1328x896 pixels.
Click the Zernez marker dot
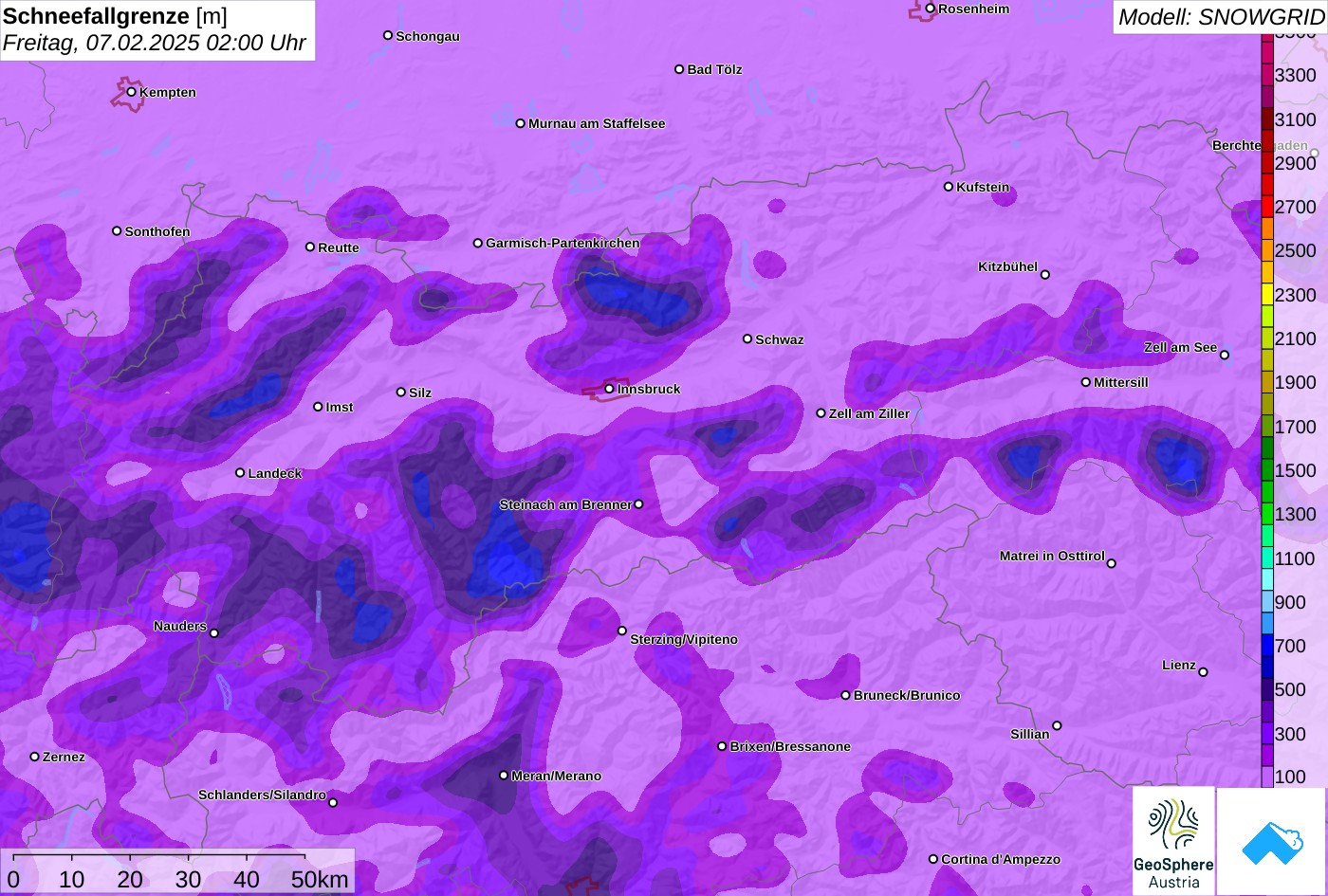(35, 757)
